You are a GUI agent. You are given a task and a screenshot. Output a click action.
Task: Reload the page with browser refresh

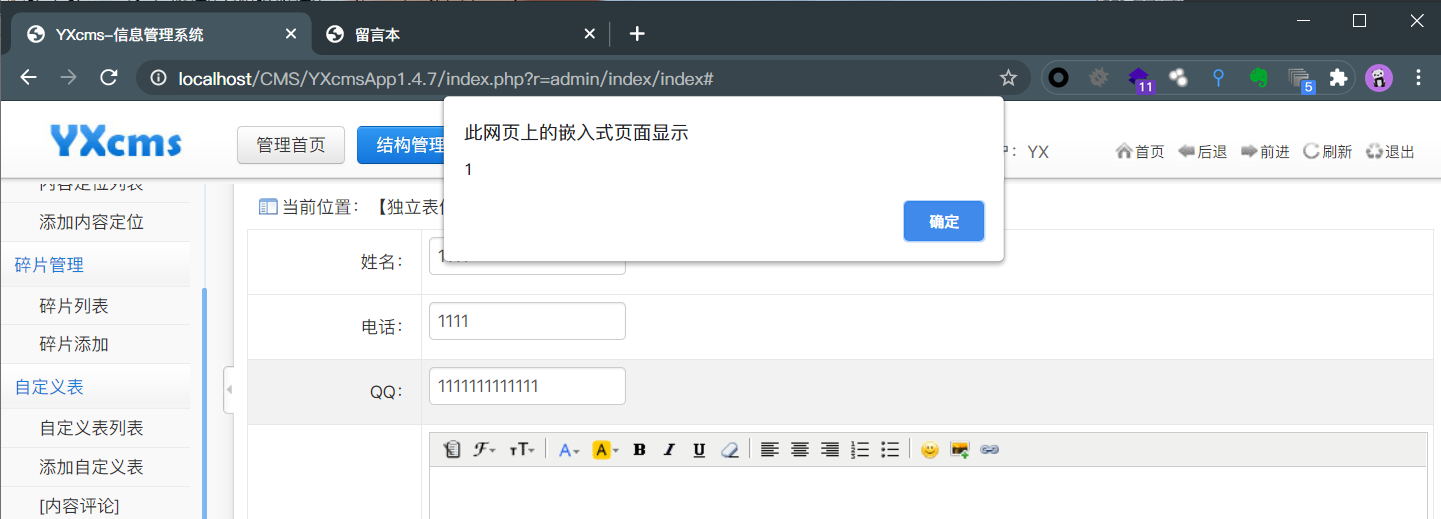point(110,78)
